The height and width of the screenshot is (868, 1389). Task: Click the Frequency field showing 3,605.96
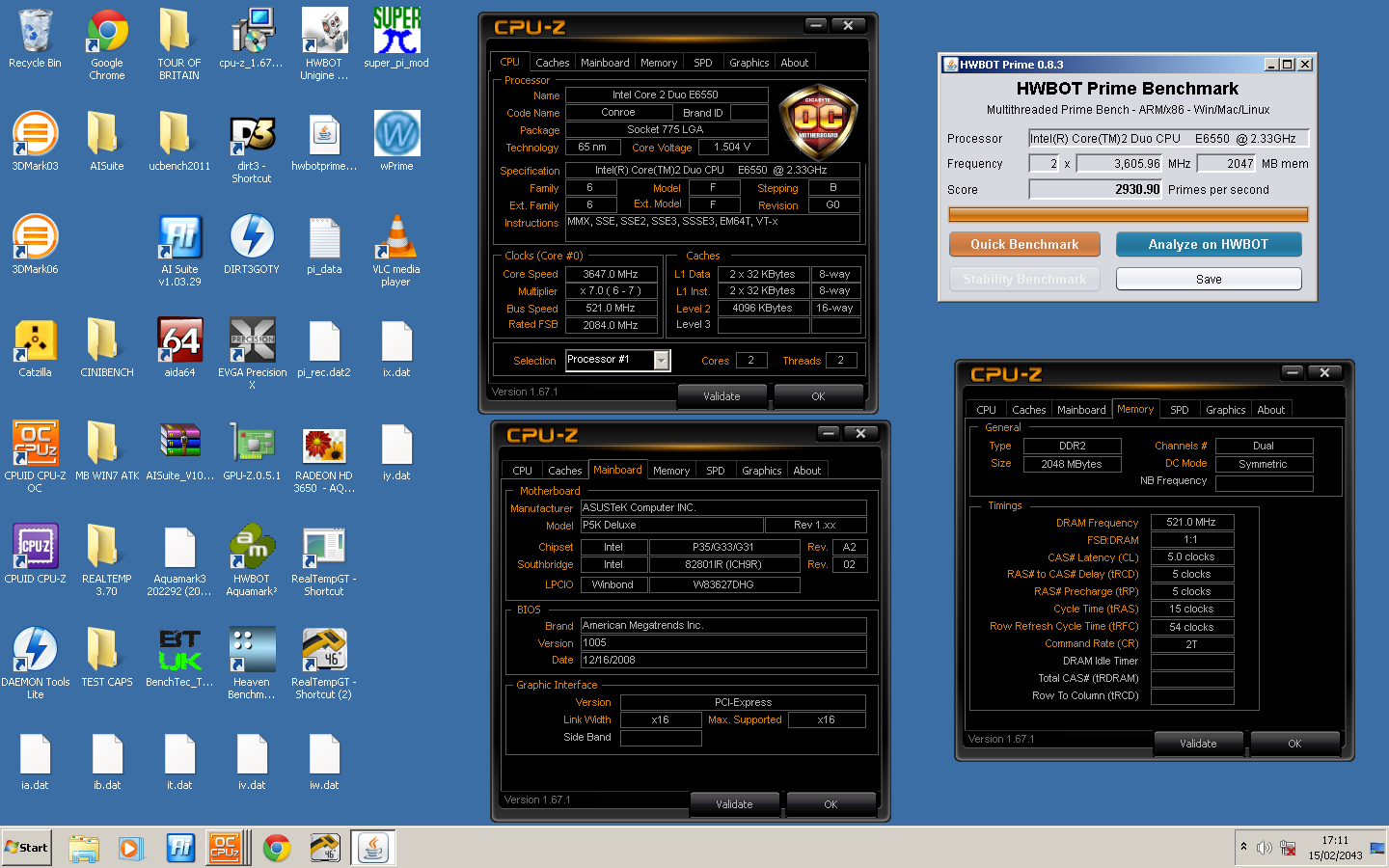coord(1120,164)
